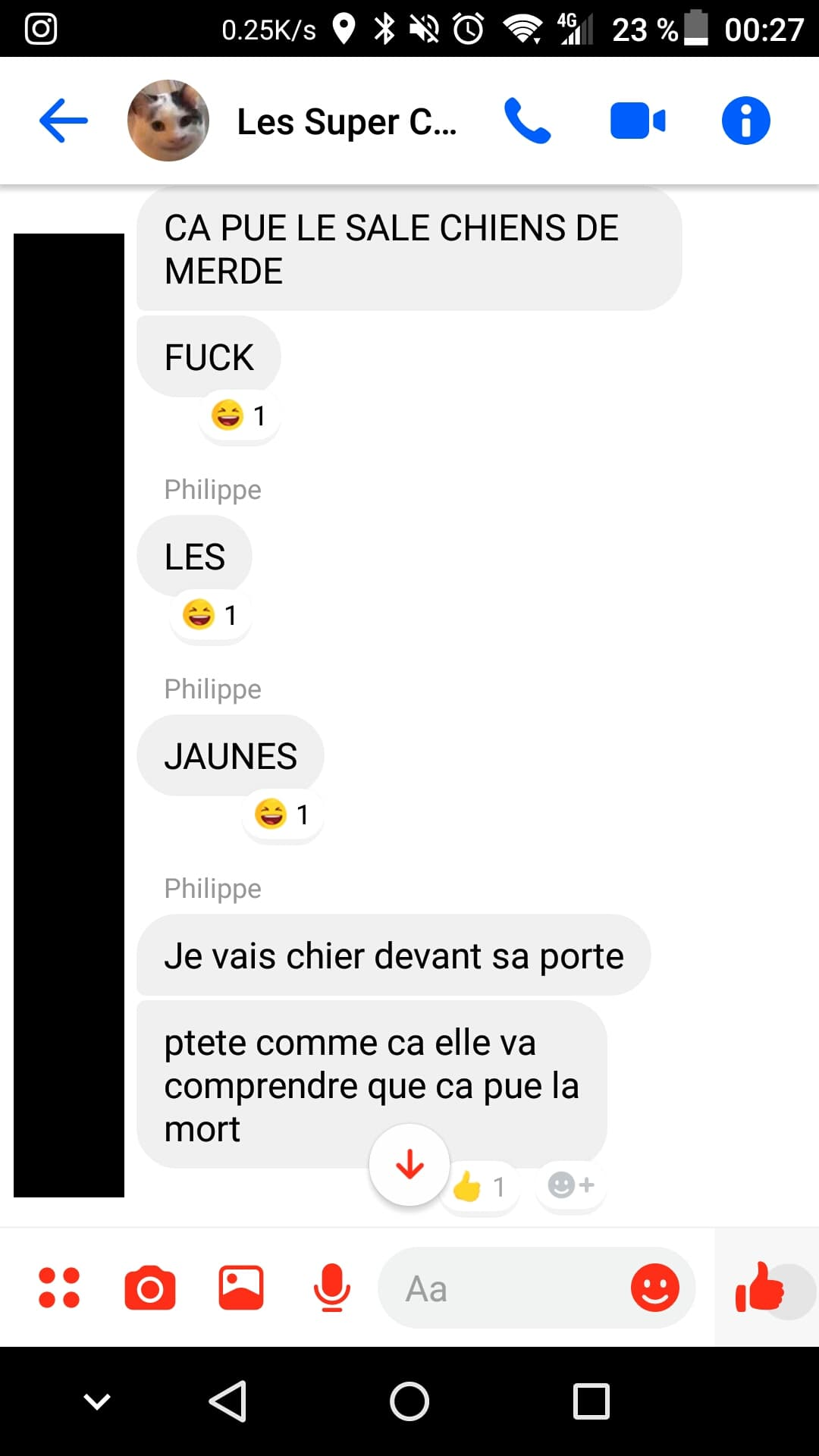Open the camera from message bar
Screen dimensions: 819x1456
coord(150,1288)
